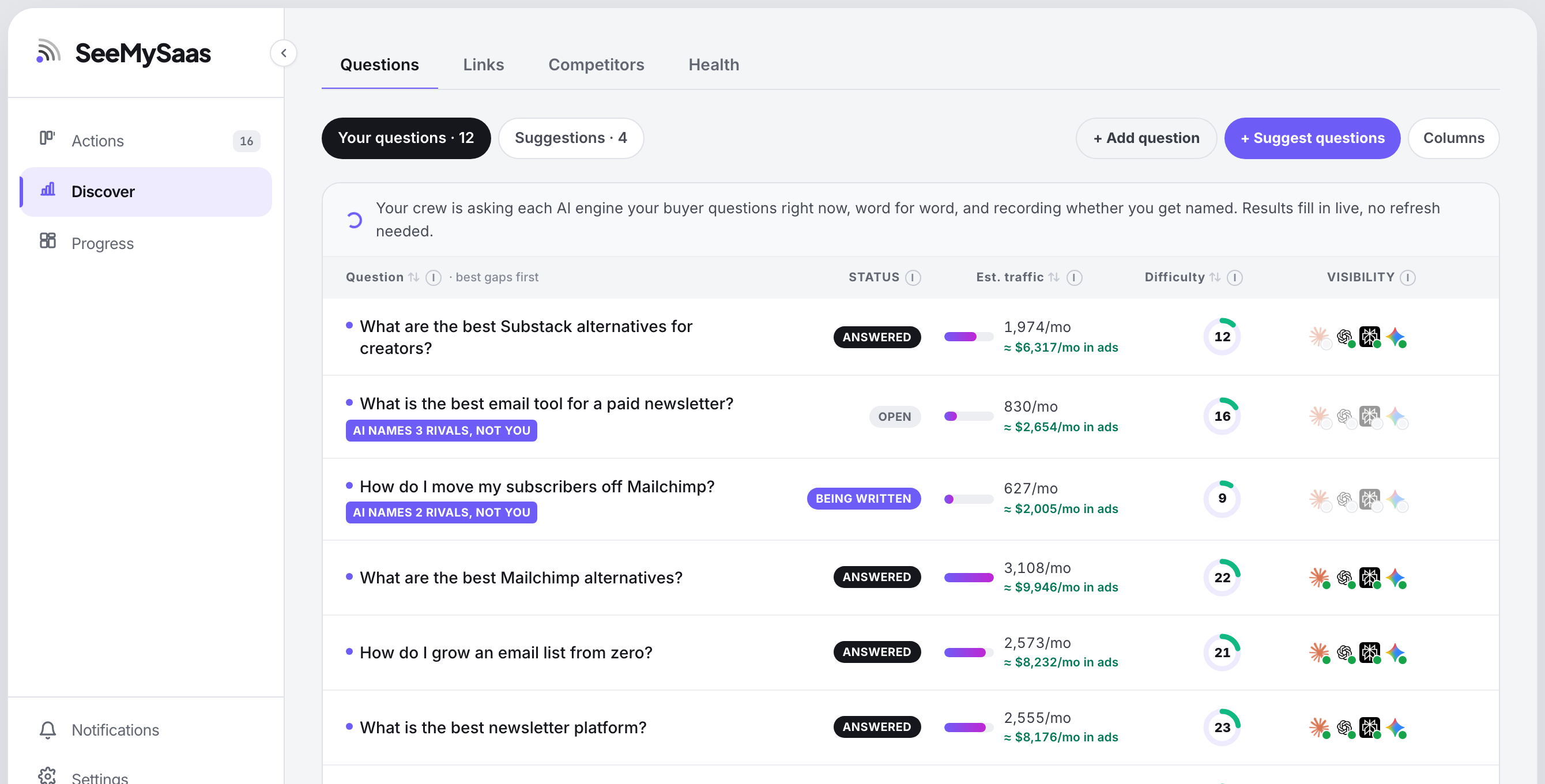The height and width of the screenshot is (784, 1545).
Task: Click the info icon next to Difficulty header
Action: coord(1234,277)
